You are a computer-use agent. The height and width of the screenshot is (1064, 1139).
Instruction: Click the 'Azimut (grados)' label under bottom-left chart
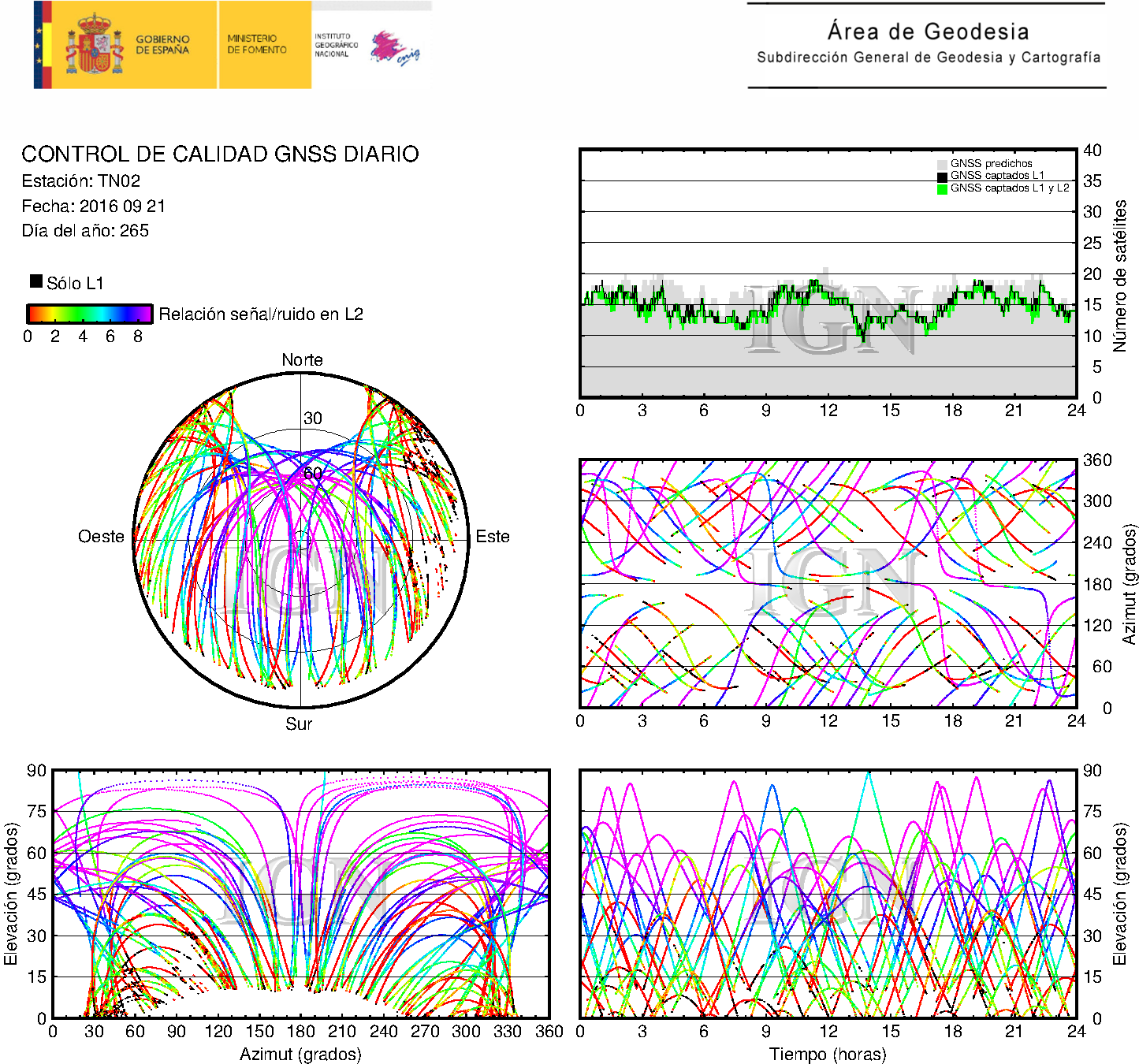click(300, 1054)
